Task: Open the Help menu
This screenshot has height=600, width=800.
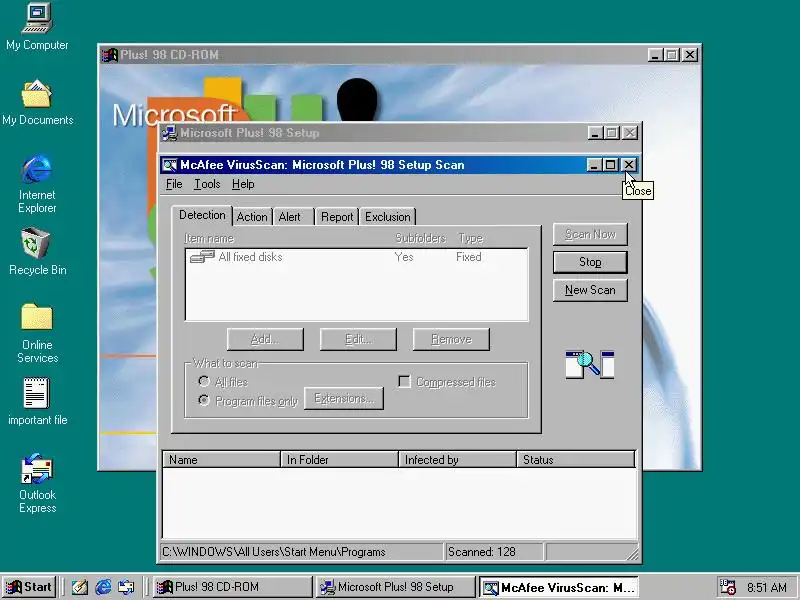Action: tap(243, 184)
